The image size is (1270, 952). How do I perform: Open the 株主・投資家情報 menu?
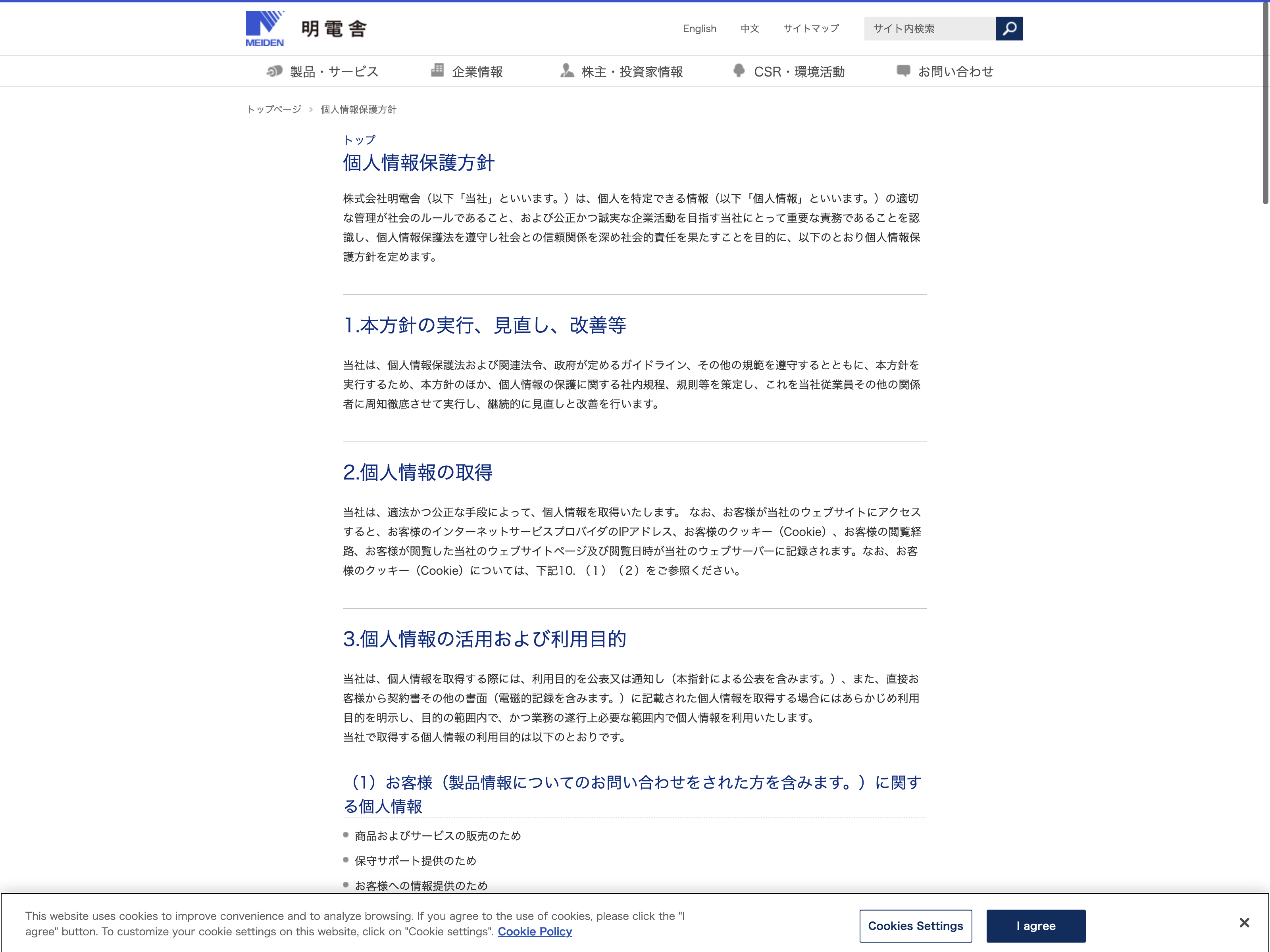point(631,72)
